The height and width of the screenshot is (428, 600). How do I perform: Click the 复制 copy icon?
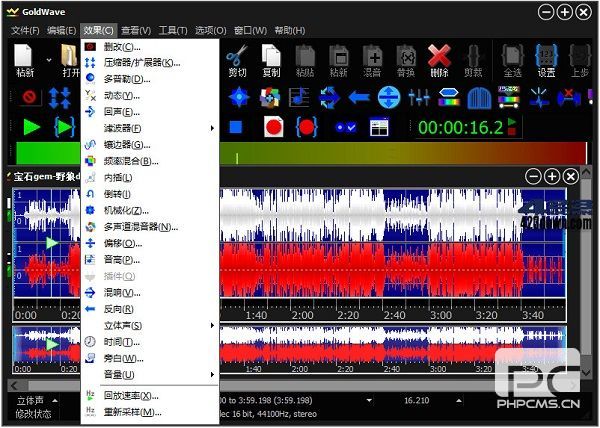click(x=271, y=56)
